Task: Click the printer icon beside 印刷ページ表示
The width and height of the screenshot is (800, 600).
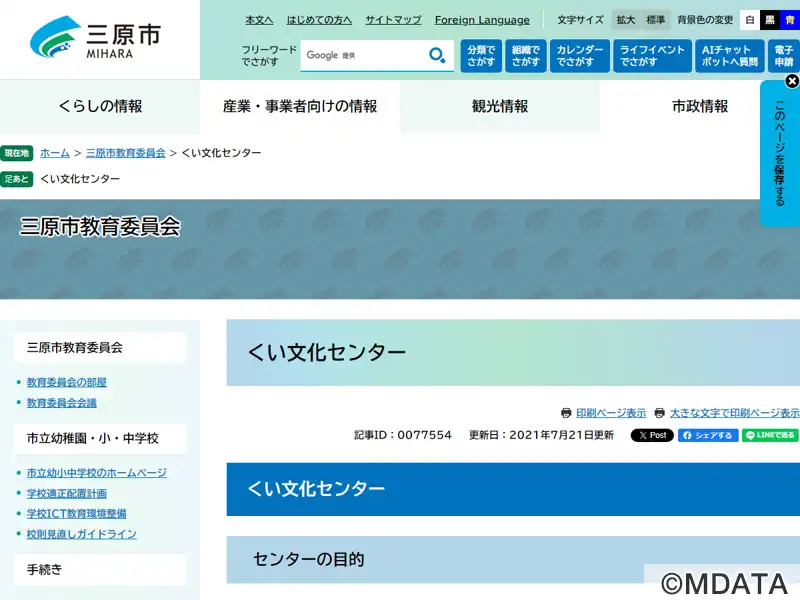Action: click(x=566, y=413)
